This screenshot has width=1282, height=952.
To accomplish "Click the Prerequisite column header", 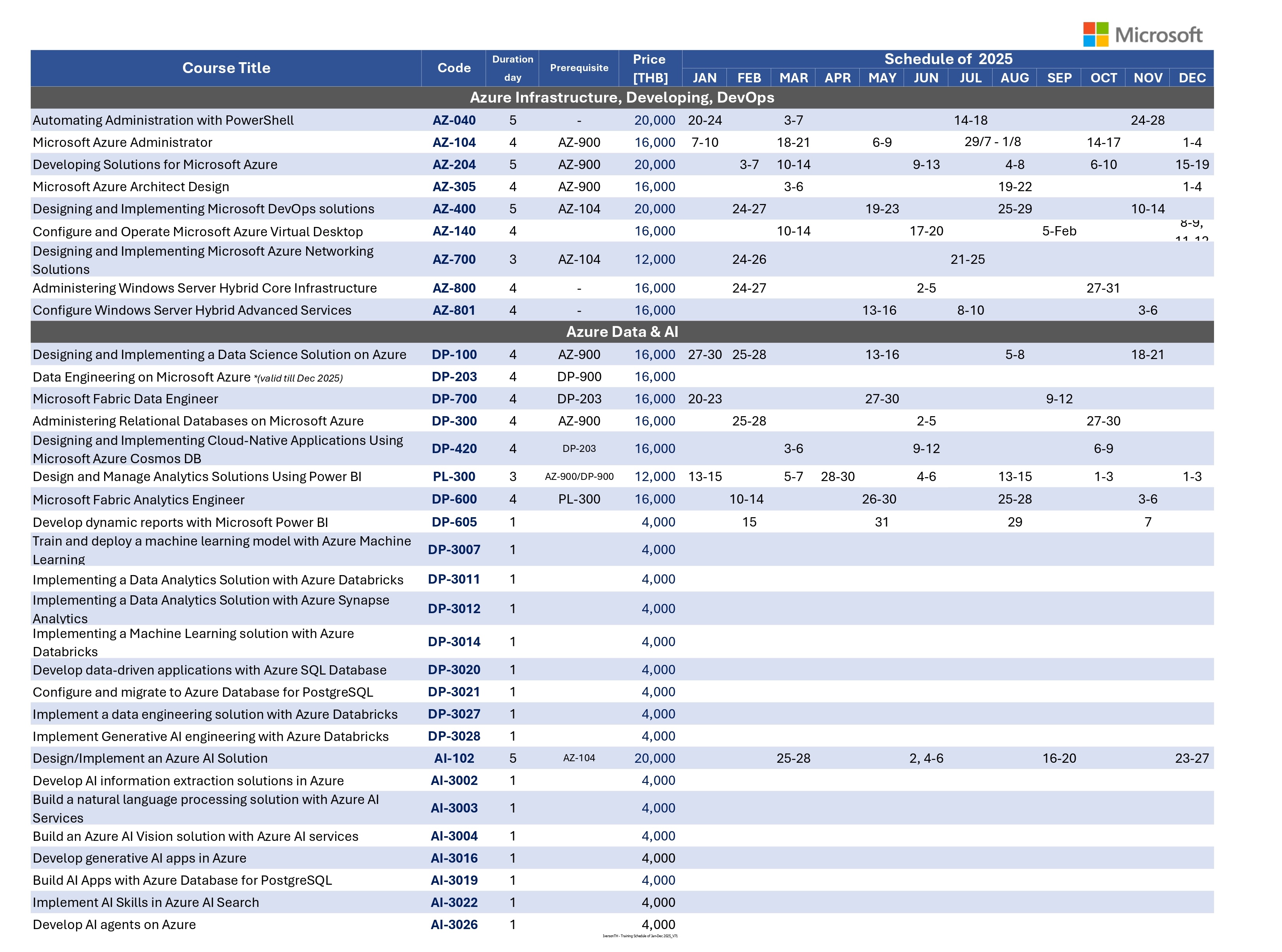I will (579, 68).
